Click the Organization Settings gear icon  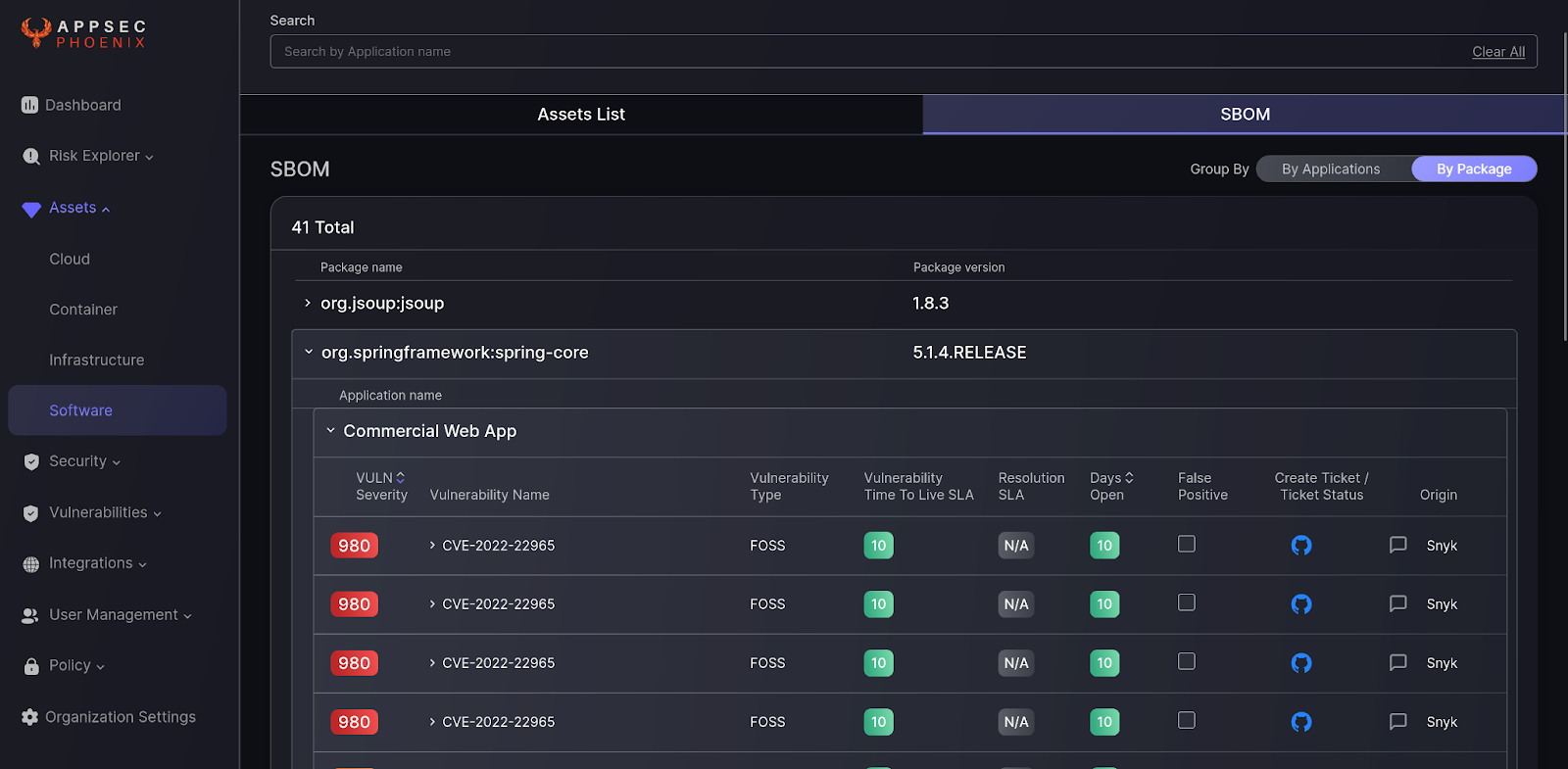[x=30, y=717]
